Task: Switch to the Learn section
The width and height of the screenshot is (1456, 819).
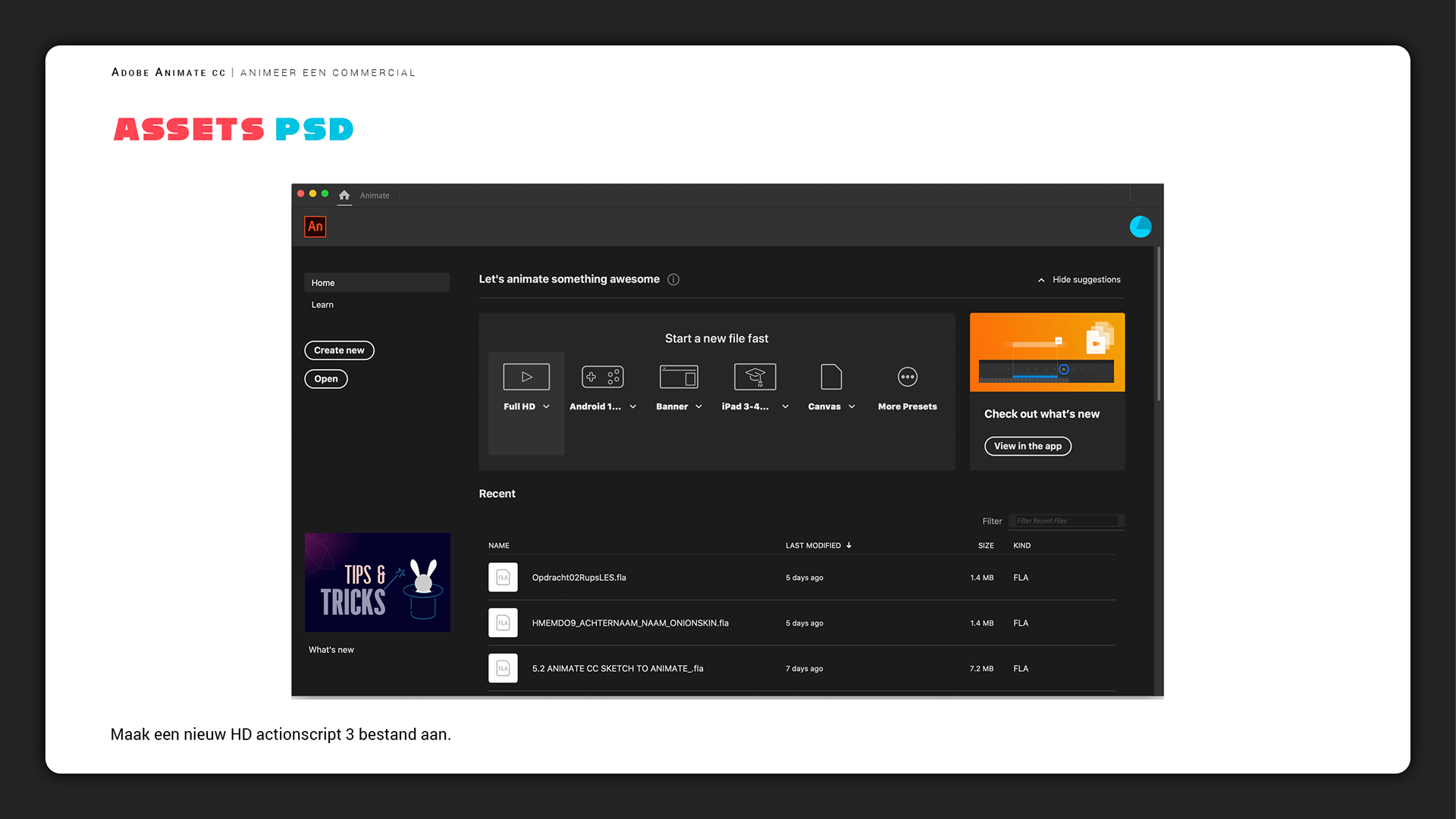Action: [322, 305]
